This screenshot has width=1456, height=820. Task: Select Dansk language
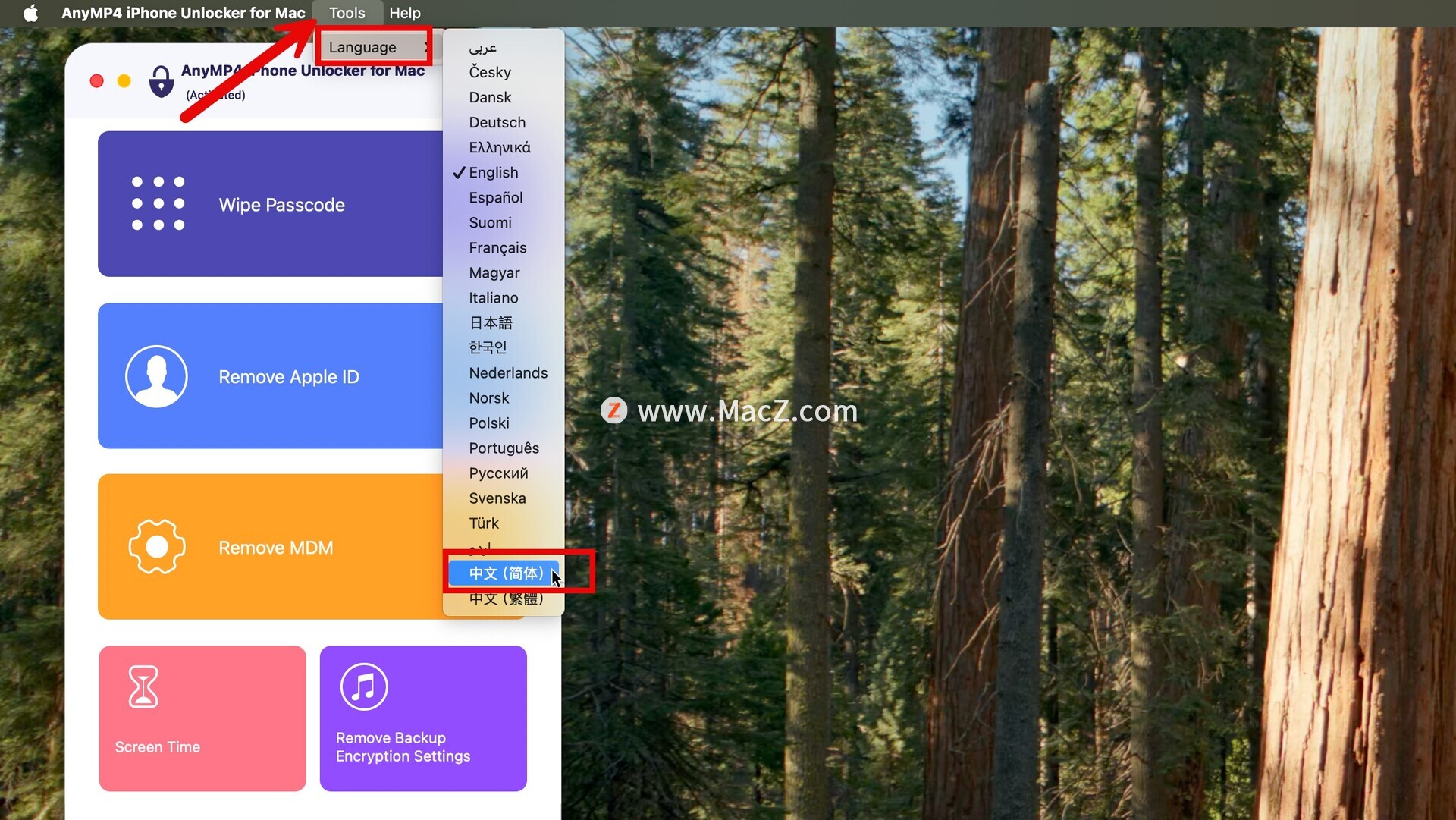click(504, 97)
